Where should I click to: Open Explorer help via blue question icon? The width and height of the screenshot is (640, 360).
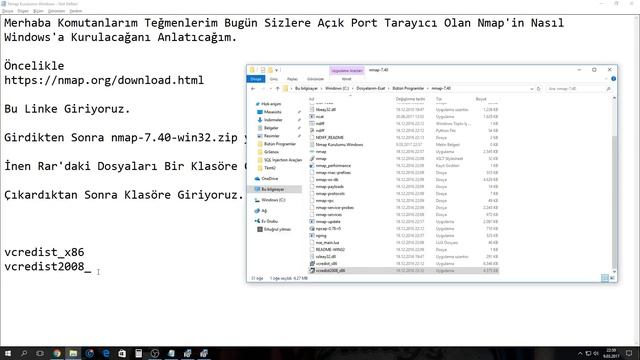coord(613,79)
